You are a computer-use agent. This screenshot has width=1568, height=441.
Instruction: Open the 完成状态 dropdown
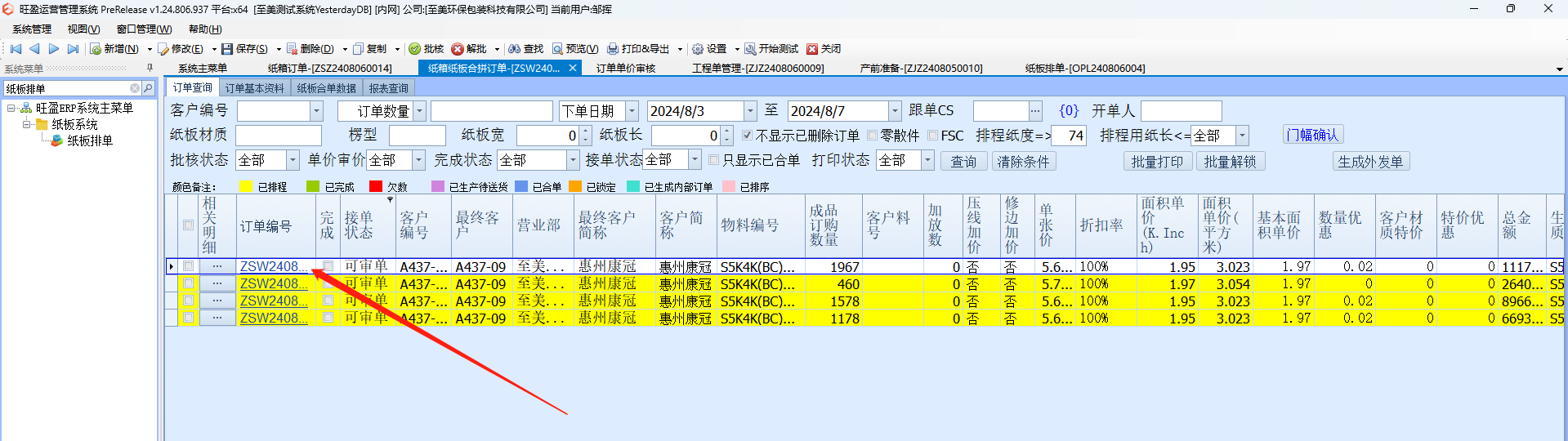[x=573, y=160]
